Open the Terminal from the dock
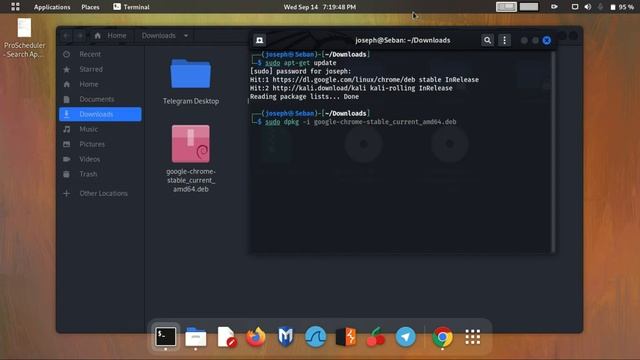640x360 pixels. [165, 337]
